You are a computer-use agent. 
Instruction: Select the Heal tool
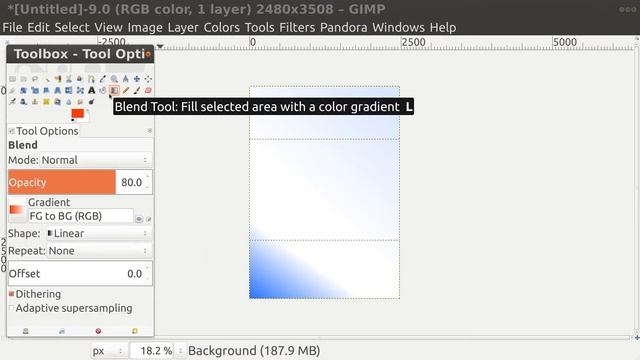coord(47,101)
